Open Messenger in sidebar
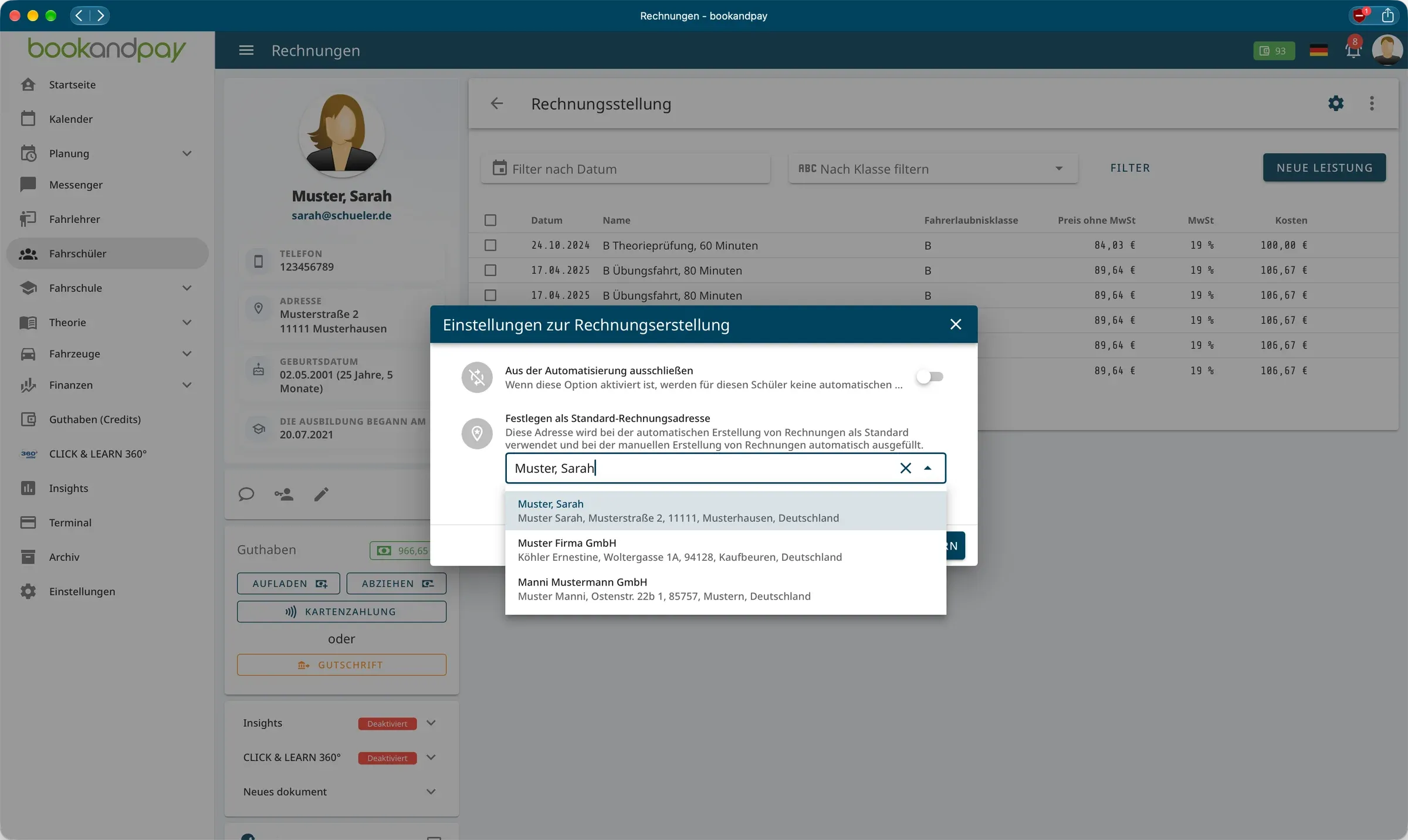Screen dimensions: 1408x840 107,185
